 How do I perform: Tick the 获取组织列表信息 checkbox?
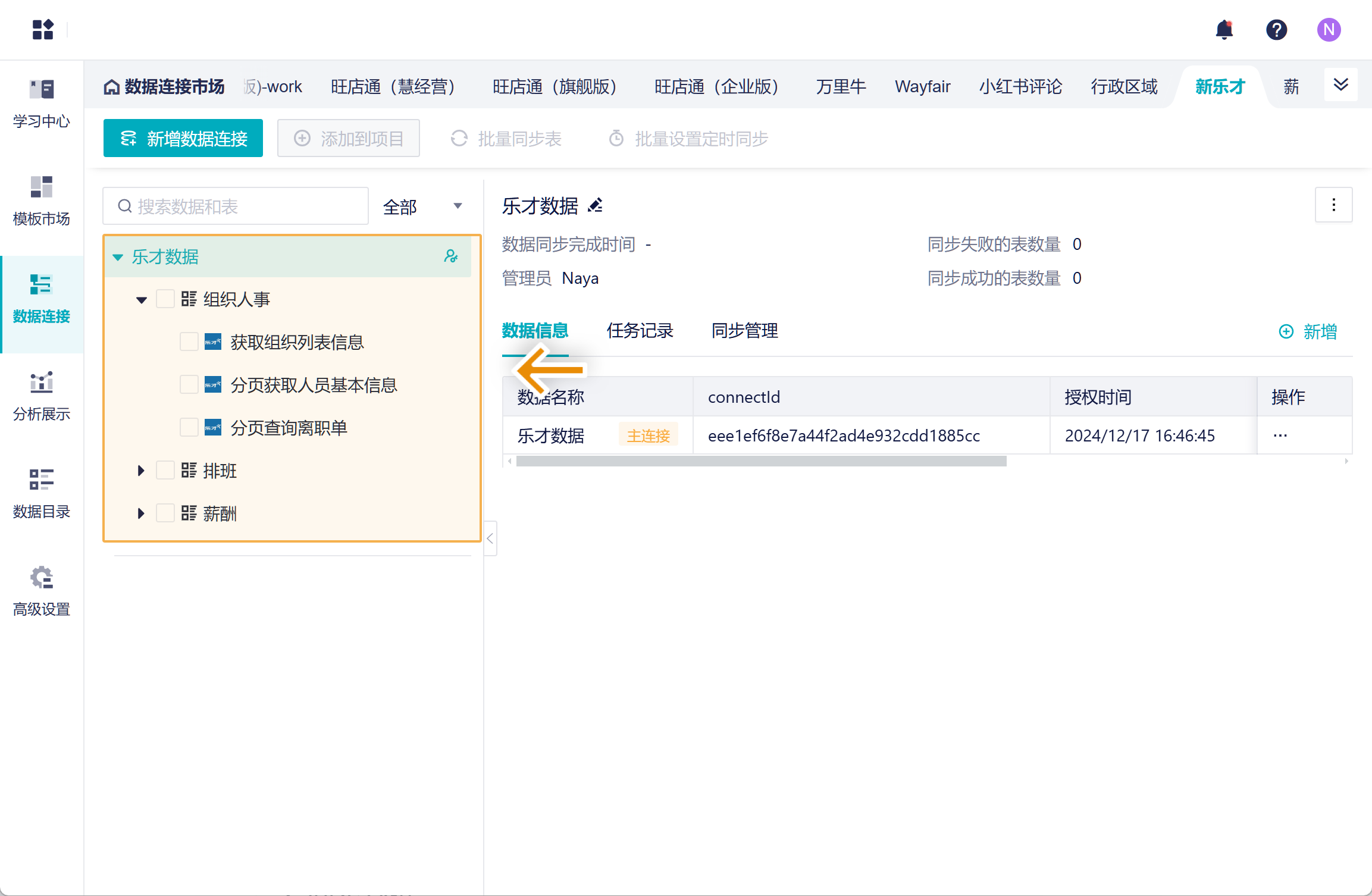189,342
